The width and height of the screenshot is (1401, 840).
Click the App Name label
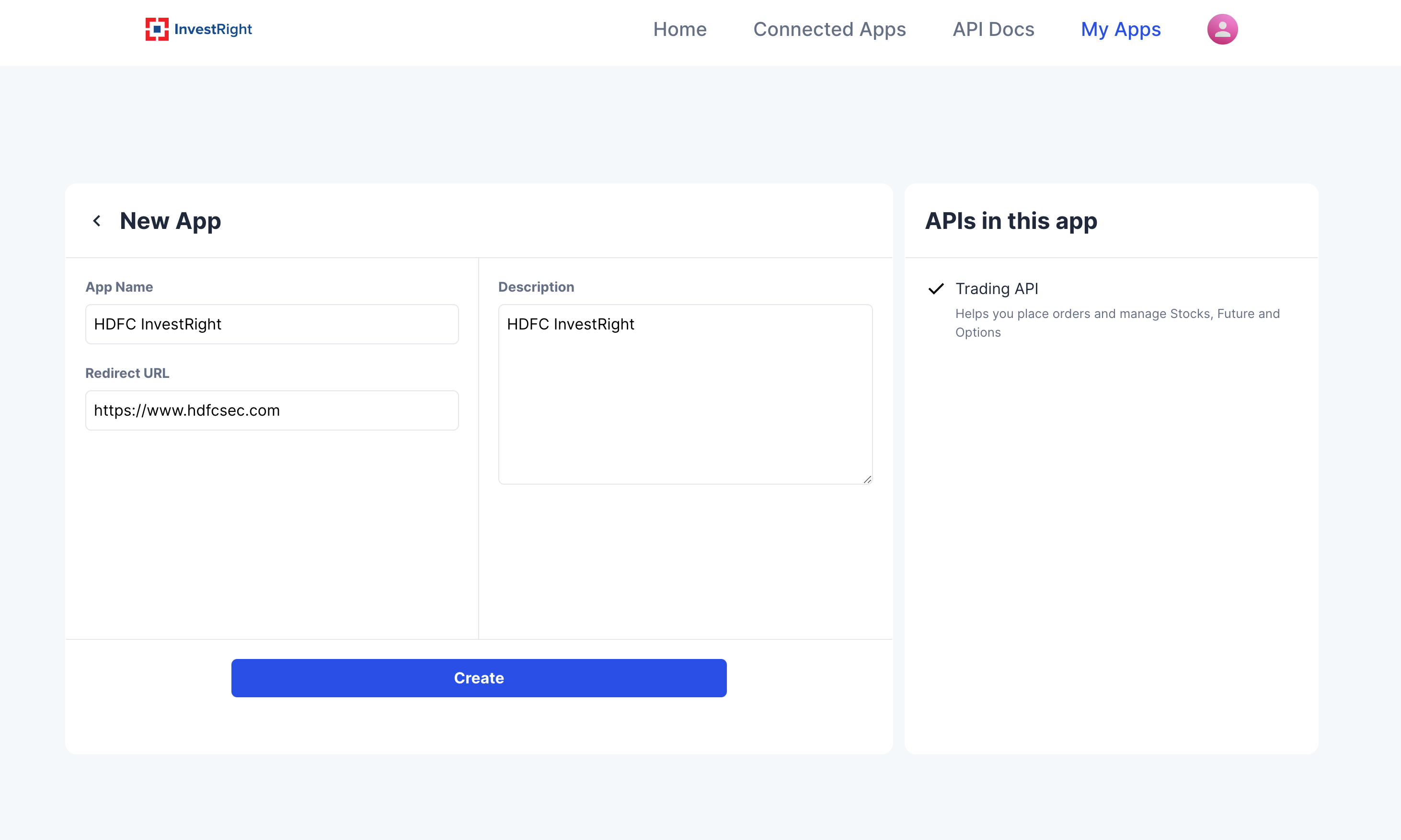119,287
